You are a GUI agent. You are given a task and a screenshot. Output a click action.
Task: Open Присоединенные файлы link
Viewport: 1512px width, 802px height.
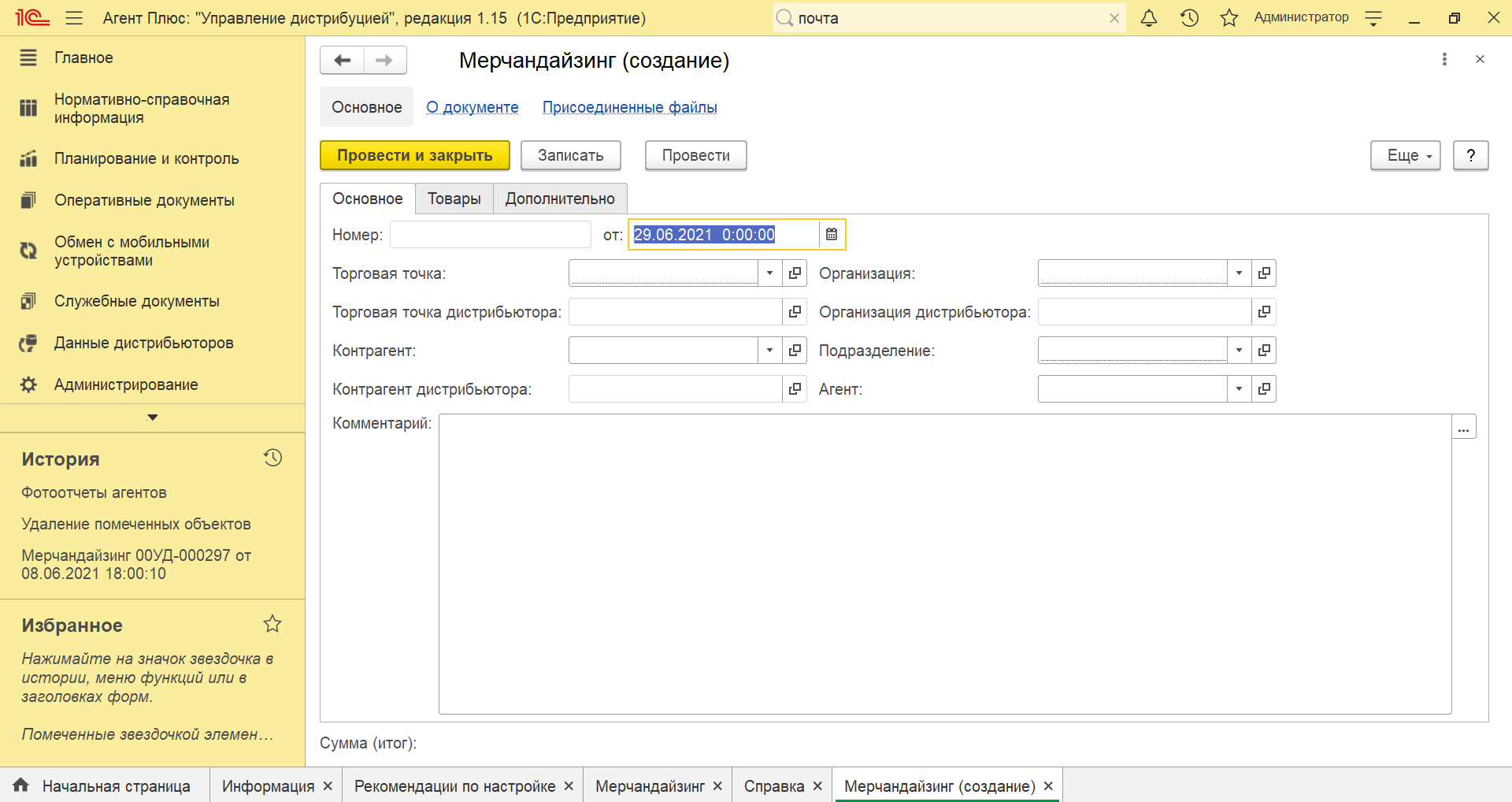tap(630, 107)
